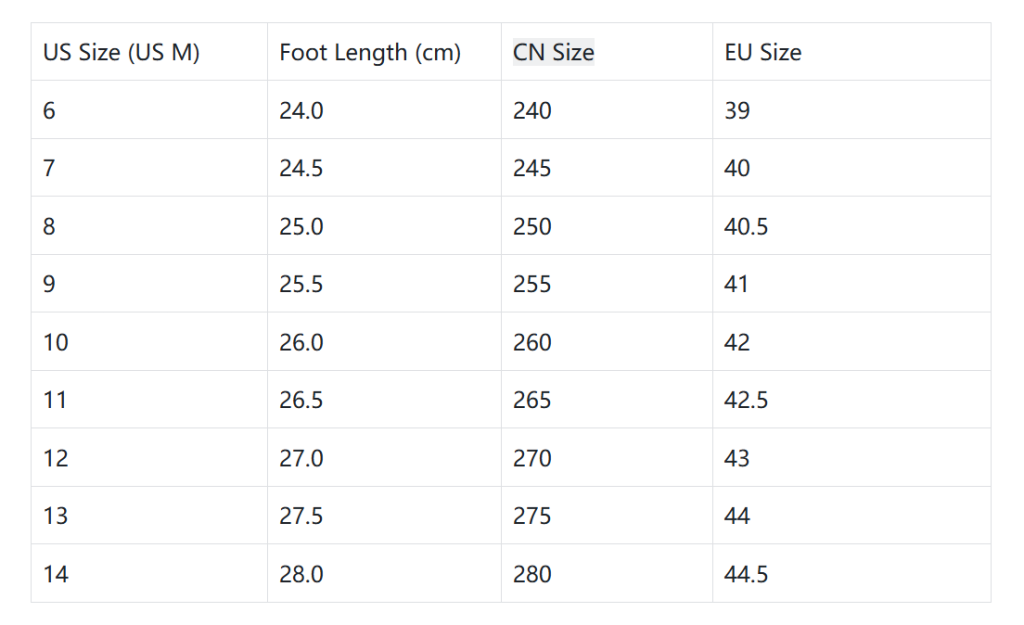Viewport: 1024px width, 625px height.
Task: Click the 'EU Size' column header
Action: (x=762, y=52)
